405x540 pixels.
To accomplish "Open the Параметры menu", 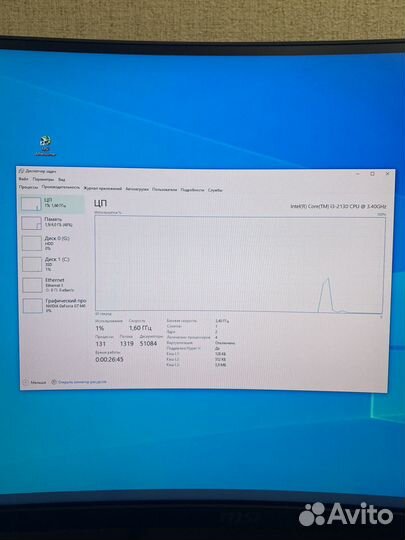I will click(x=43, y=179).
